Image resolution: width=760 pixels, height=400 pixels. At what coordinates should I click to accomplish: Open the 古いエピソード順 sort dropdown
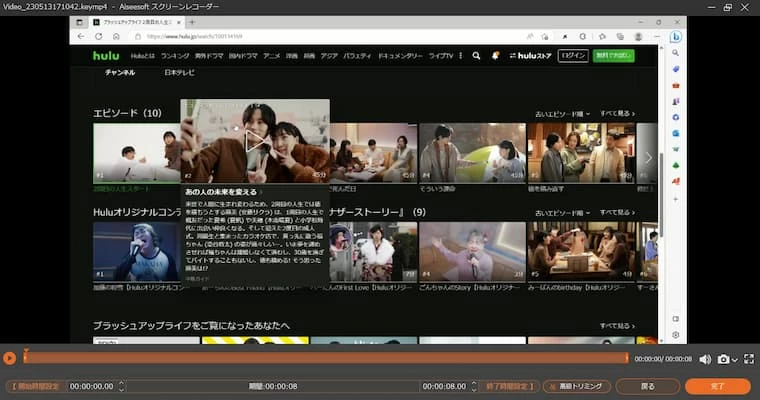[562, 114]
